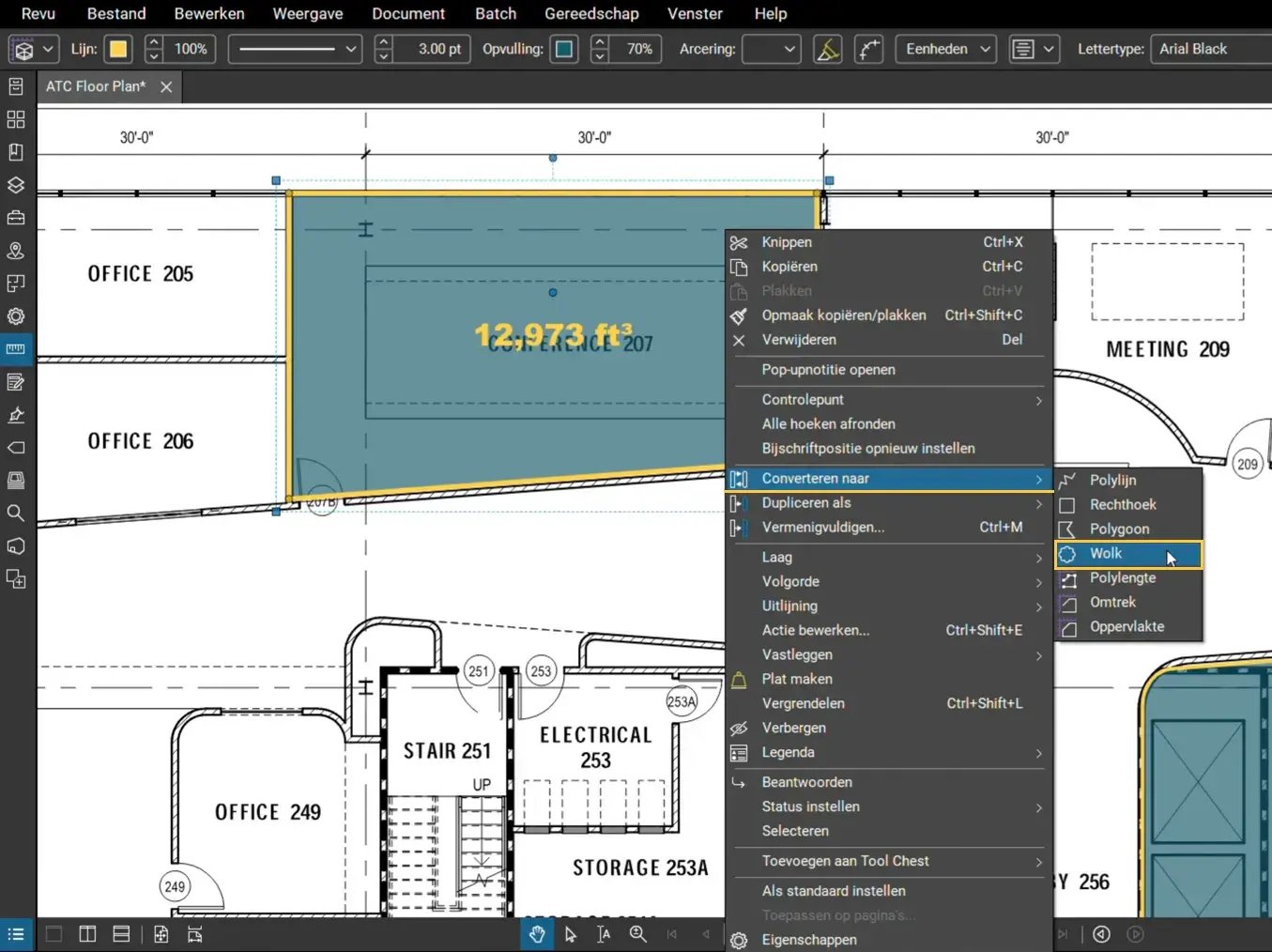This screenshot has width=1272, height=952.
Task: Open the subject icon dropdown at the toolbar's start
Action: (x=34, y=49)
